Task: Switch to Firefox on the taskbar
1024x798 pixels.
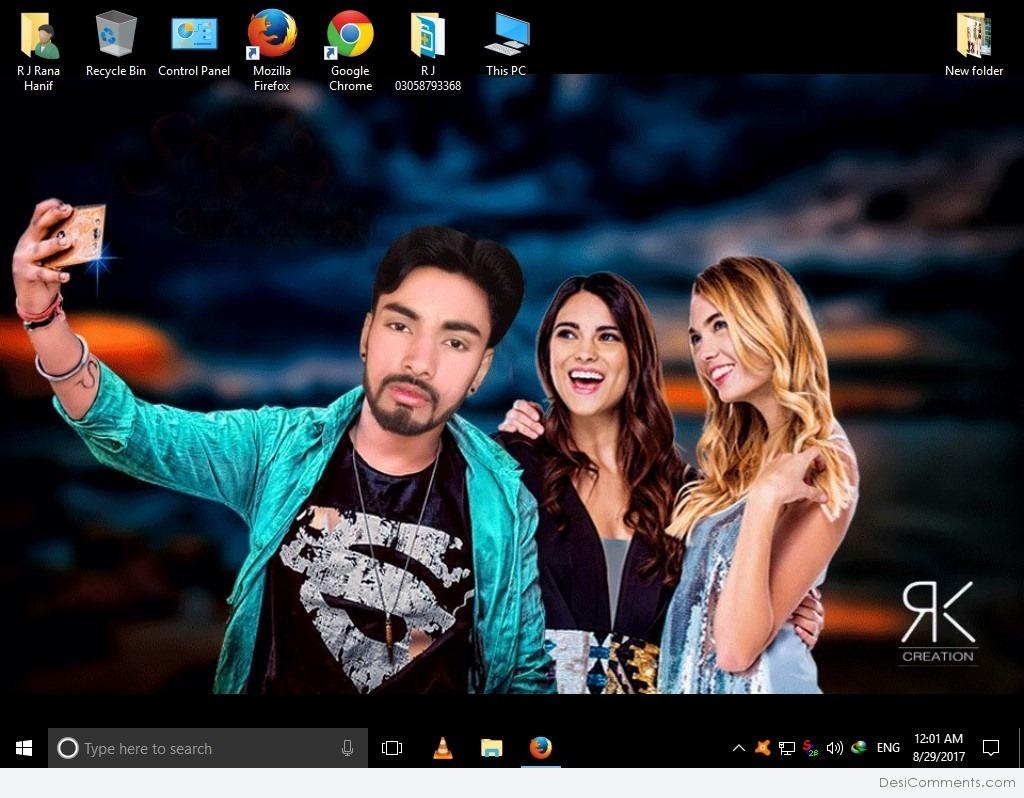Action: click(541, 748)
